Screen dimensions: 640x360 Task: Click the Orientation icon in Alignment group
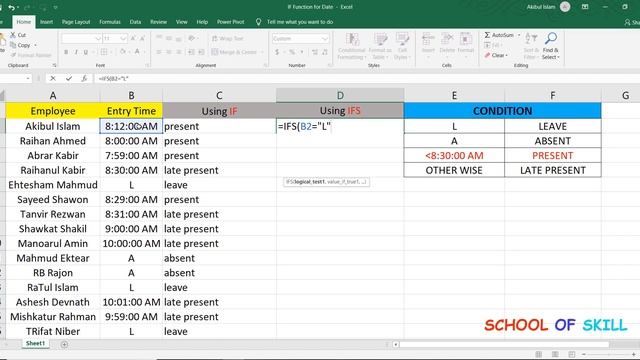point(191,38)
